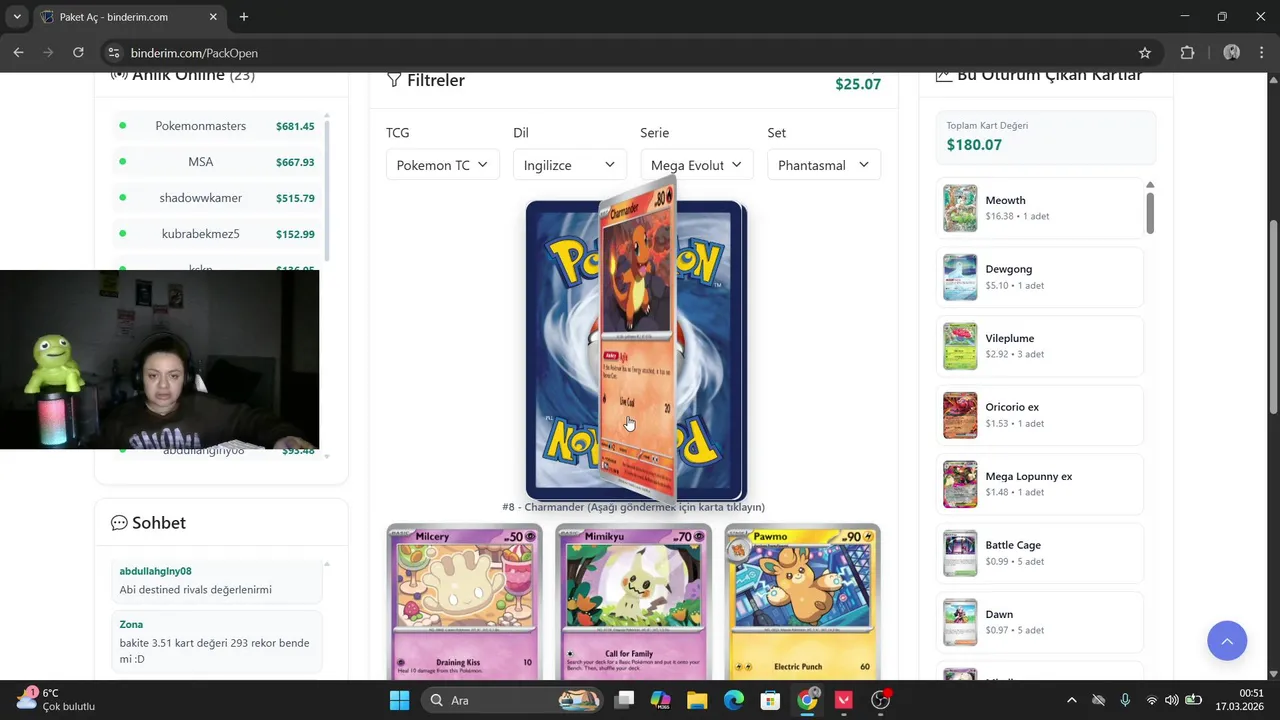Viewport: 1280px width, 720px height.
Task: Open clock and date 00:51
Action: click(1238, 699)
